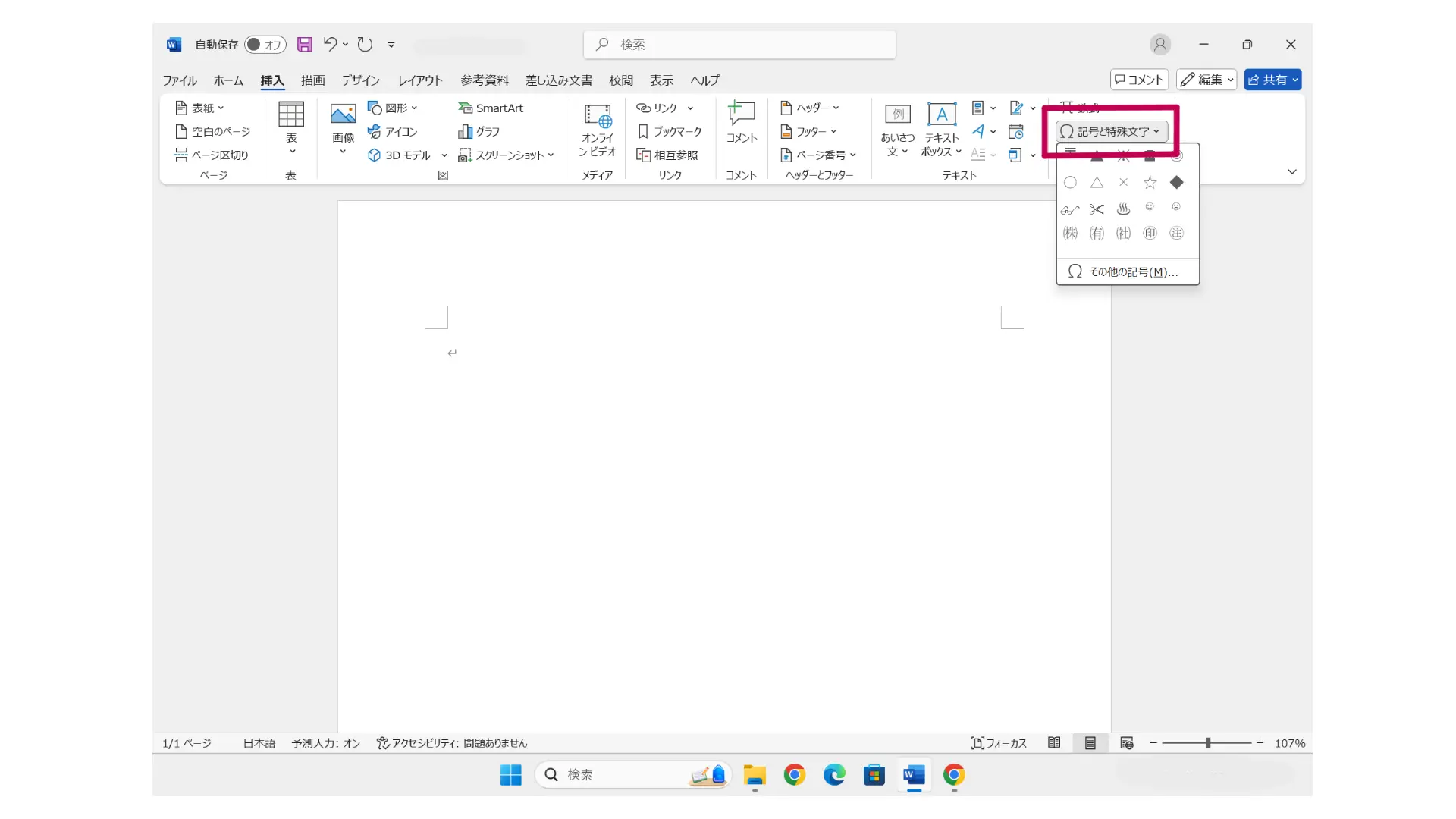The width and height of the screenshot is (1456, 819).
Task: Insert the circled 印 symbol
Action: pos(1150,234)
